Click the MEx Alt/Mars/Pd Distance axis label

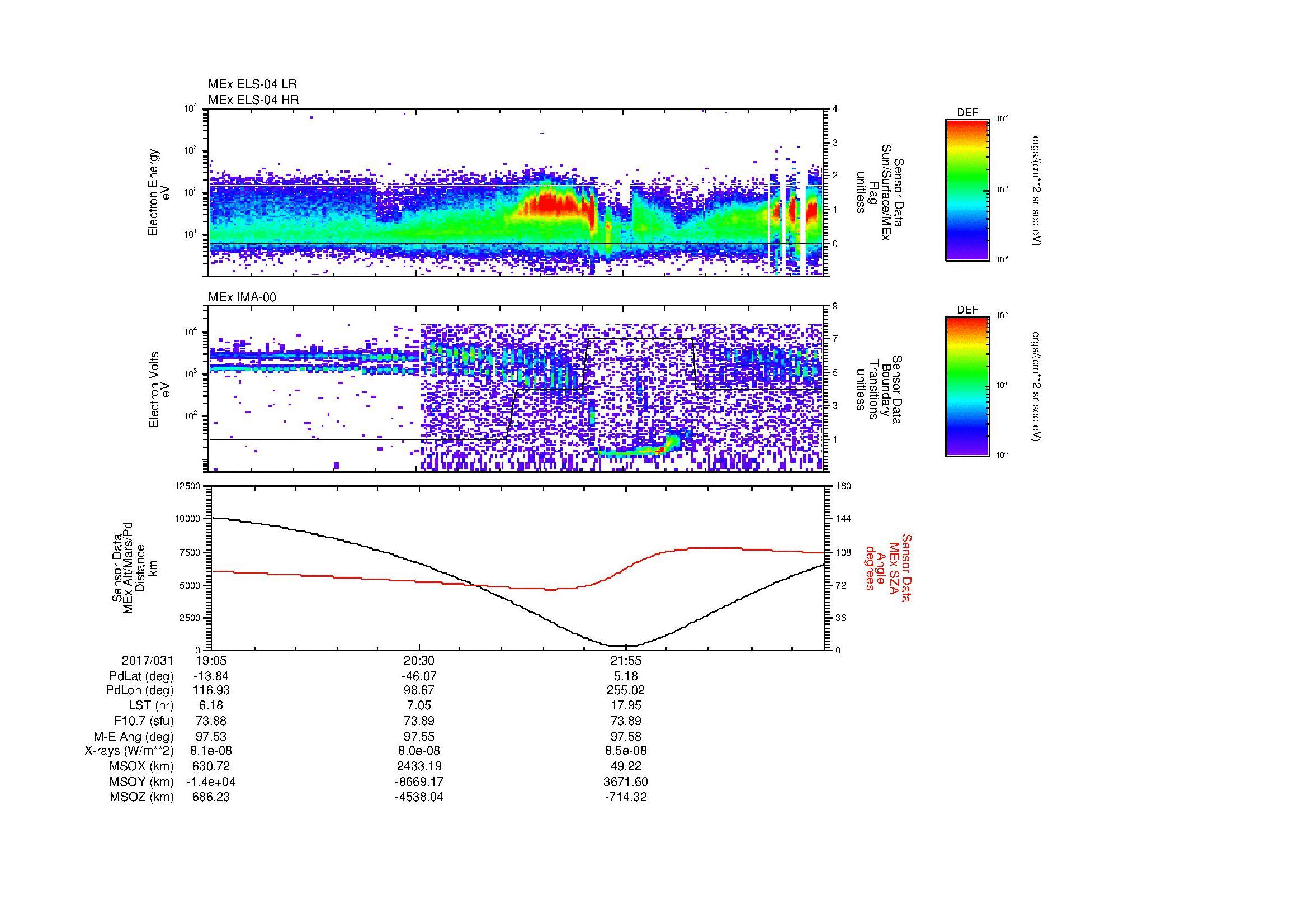point(134,567)
